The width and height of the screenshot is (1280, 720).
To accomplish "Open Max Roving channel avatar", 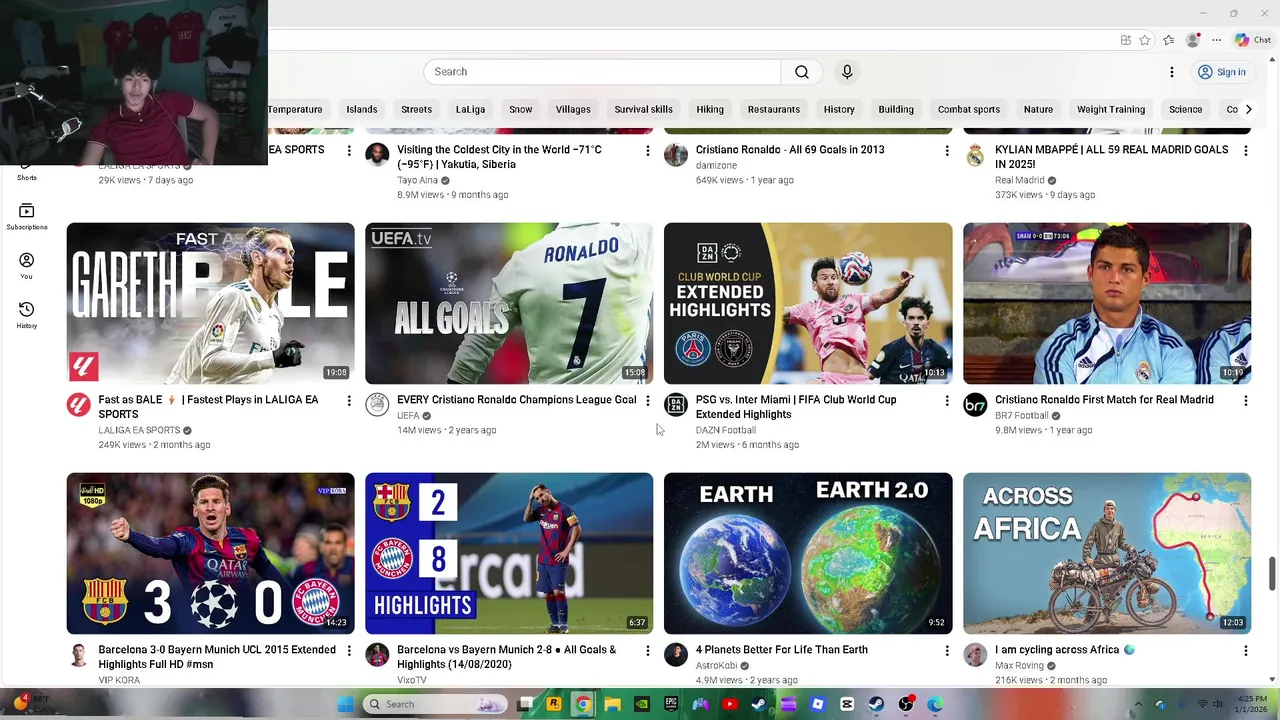I will point(975,654).
